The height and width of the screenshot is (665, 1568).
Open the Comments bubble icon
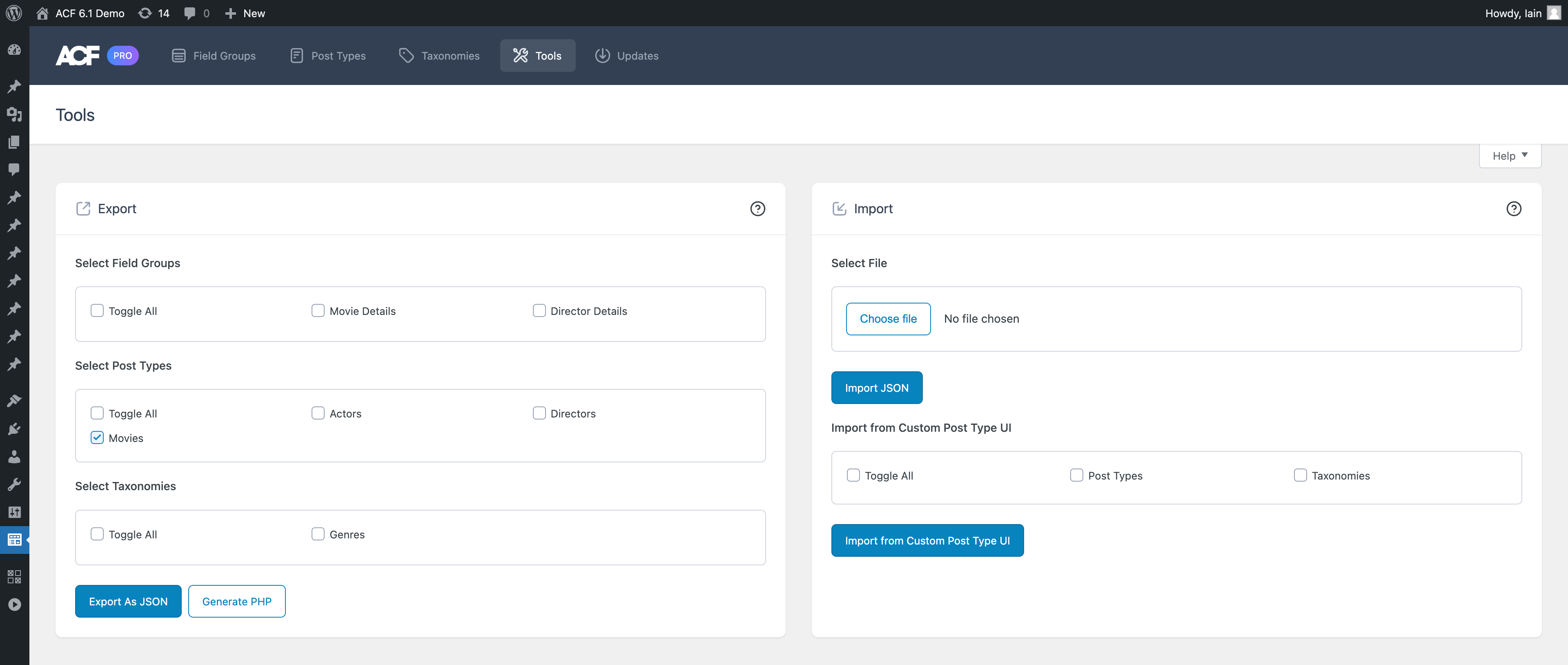pos(14,169)
